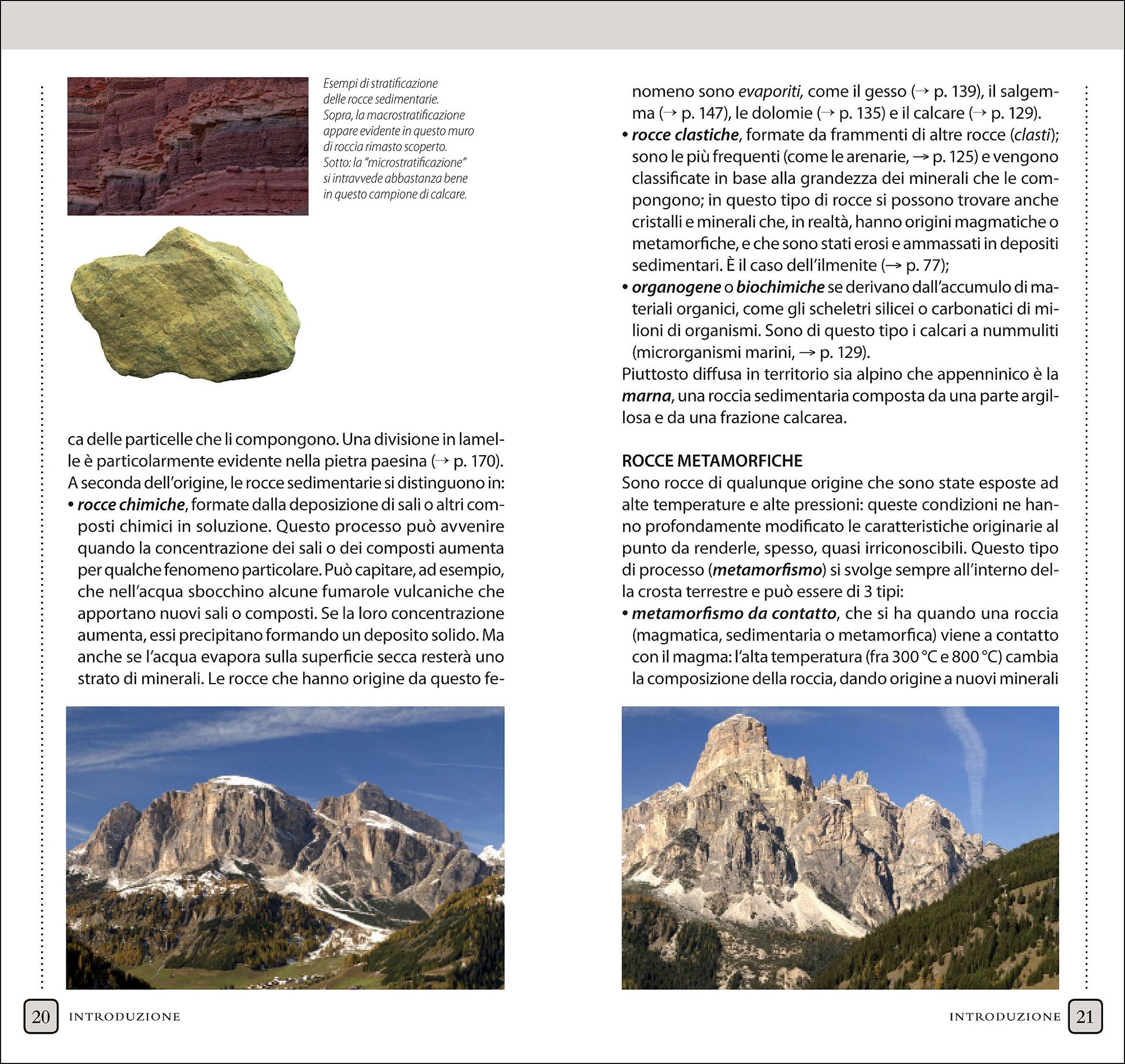
Task: Click the salgemma page reference p. 147
Action: coord(702,113)
